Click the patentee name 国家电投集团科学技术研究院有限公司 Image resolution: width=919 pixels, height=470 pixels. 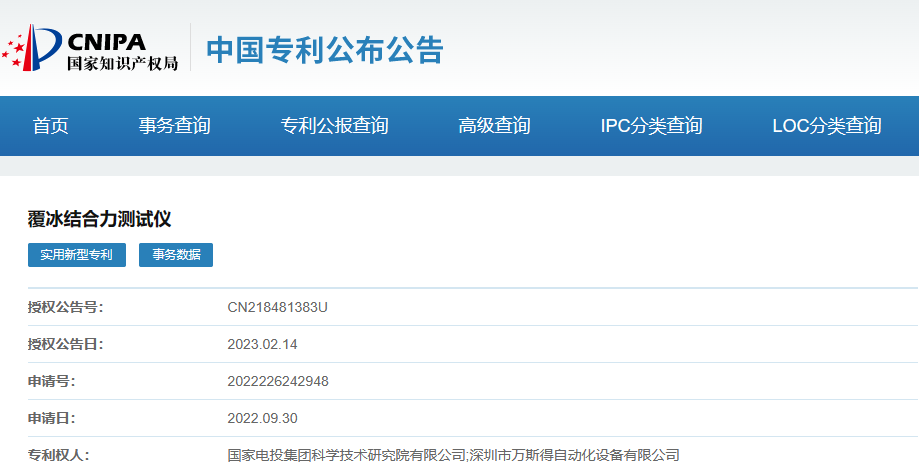pos(346,455)
